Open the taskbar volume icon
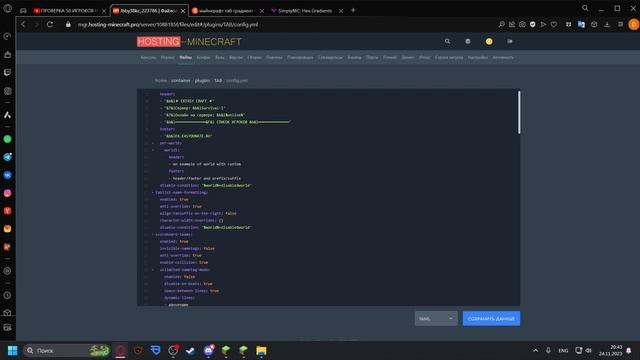 [x=588, y=350]
